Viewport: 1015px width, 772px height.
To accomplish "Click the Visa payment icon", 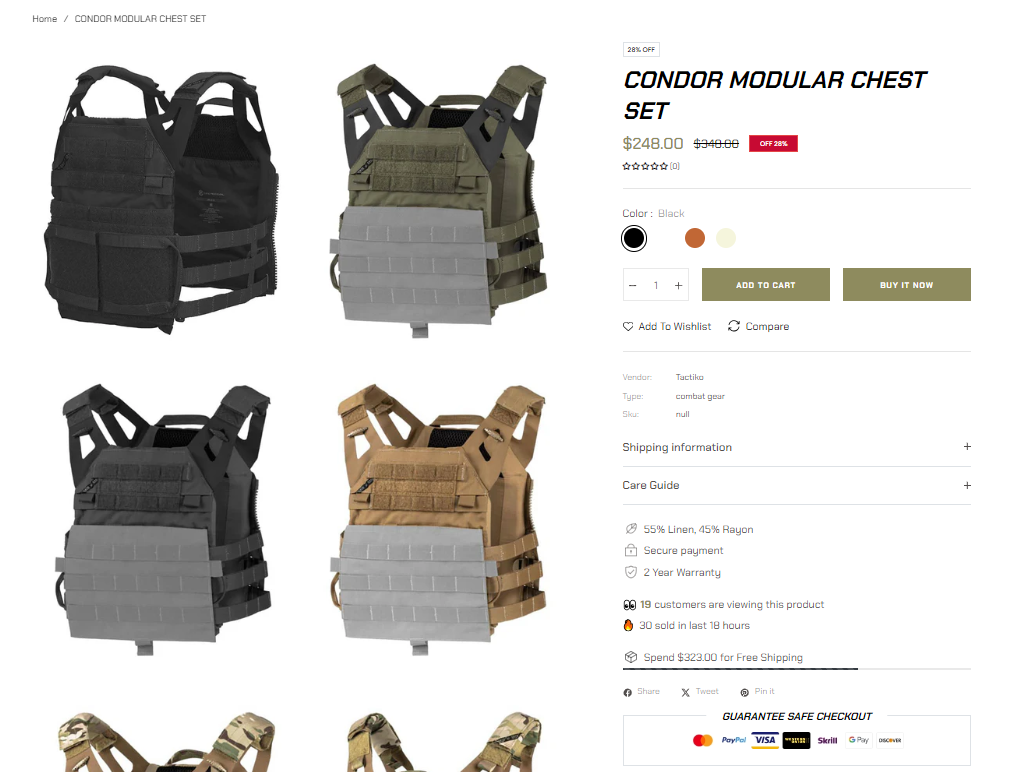I will (x=764, y=740).
